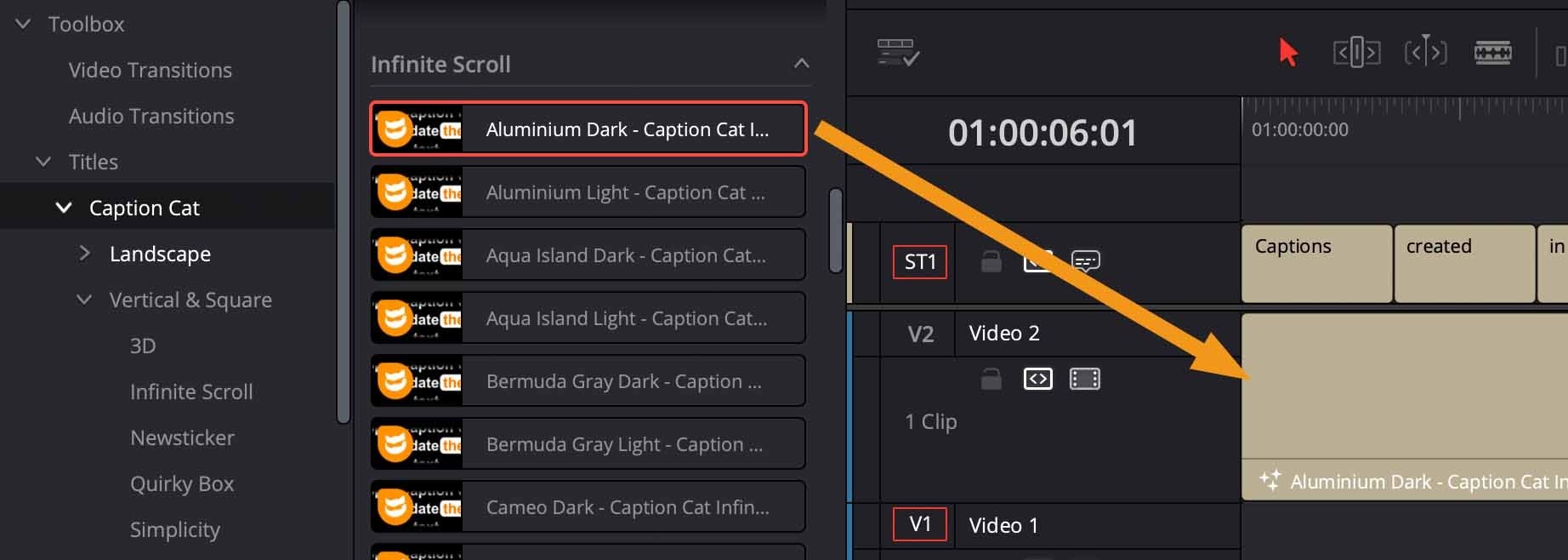This screenshot has width=1568, height=560.
Task: Select the Blade Edit Mode tool
Action: pyautogui.click(x=1493, y=51)
